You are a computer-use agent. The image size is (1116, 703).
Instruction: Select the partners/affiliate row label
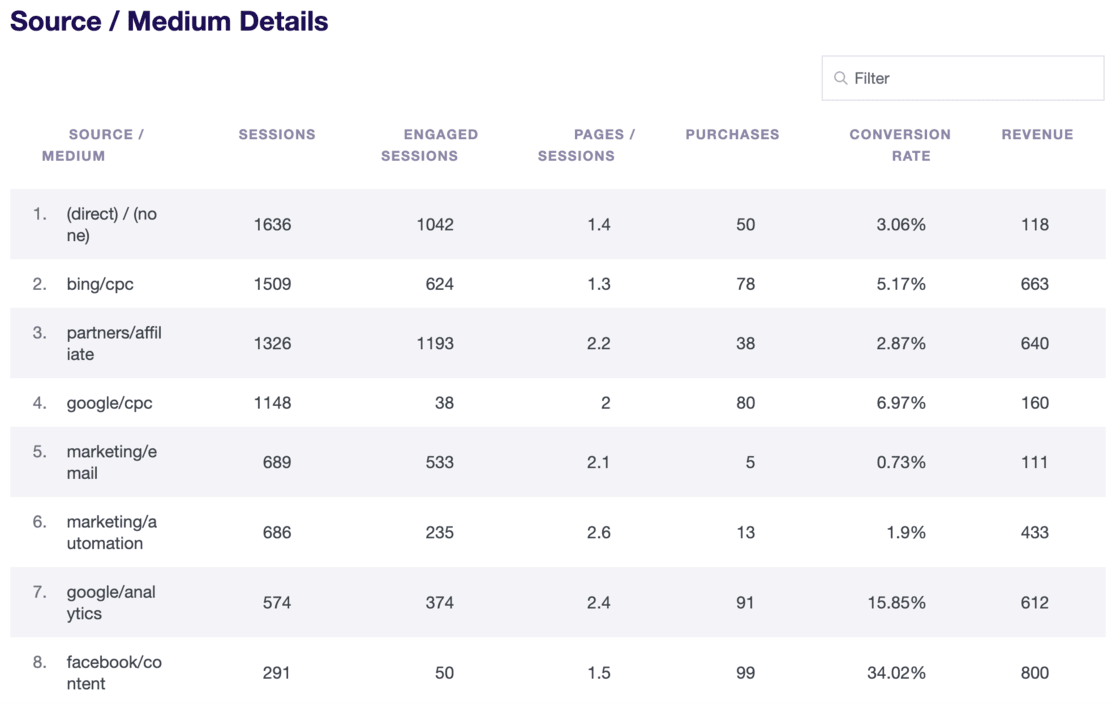click(x=114, y=343)
